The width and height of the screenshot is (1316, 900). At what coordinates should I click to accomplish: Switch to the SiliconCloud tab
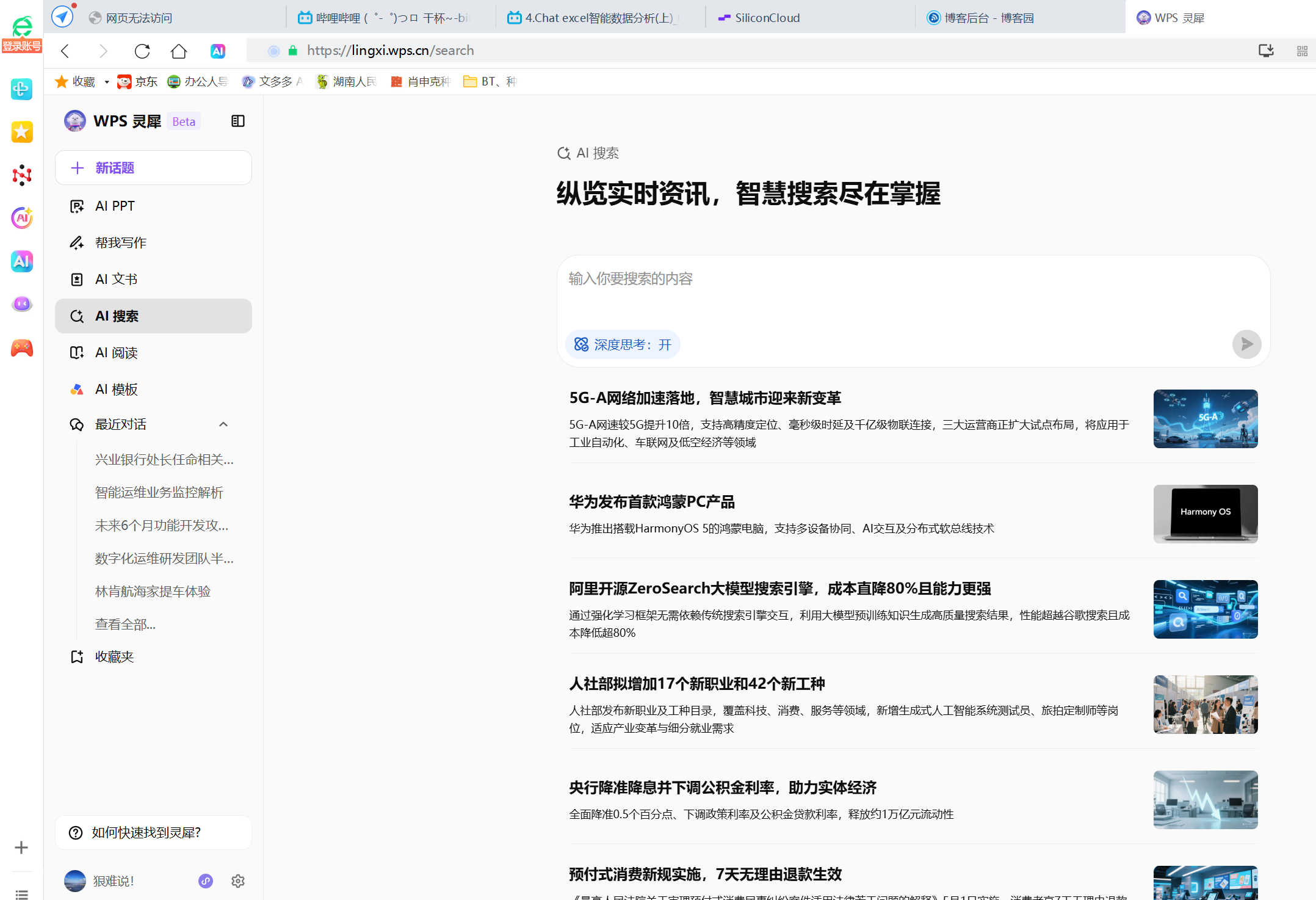766,18
